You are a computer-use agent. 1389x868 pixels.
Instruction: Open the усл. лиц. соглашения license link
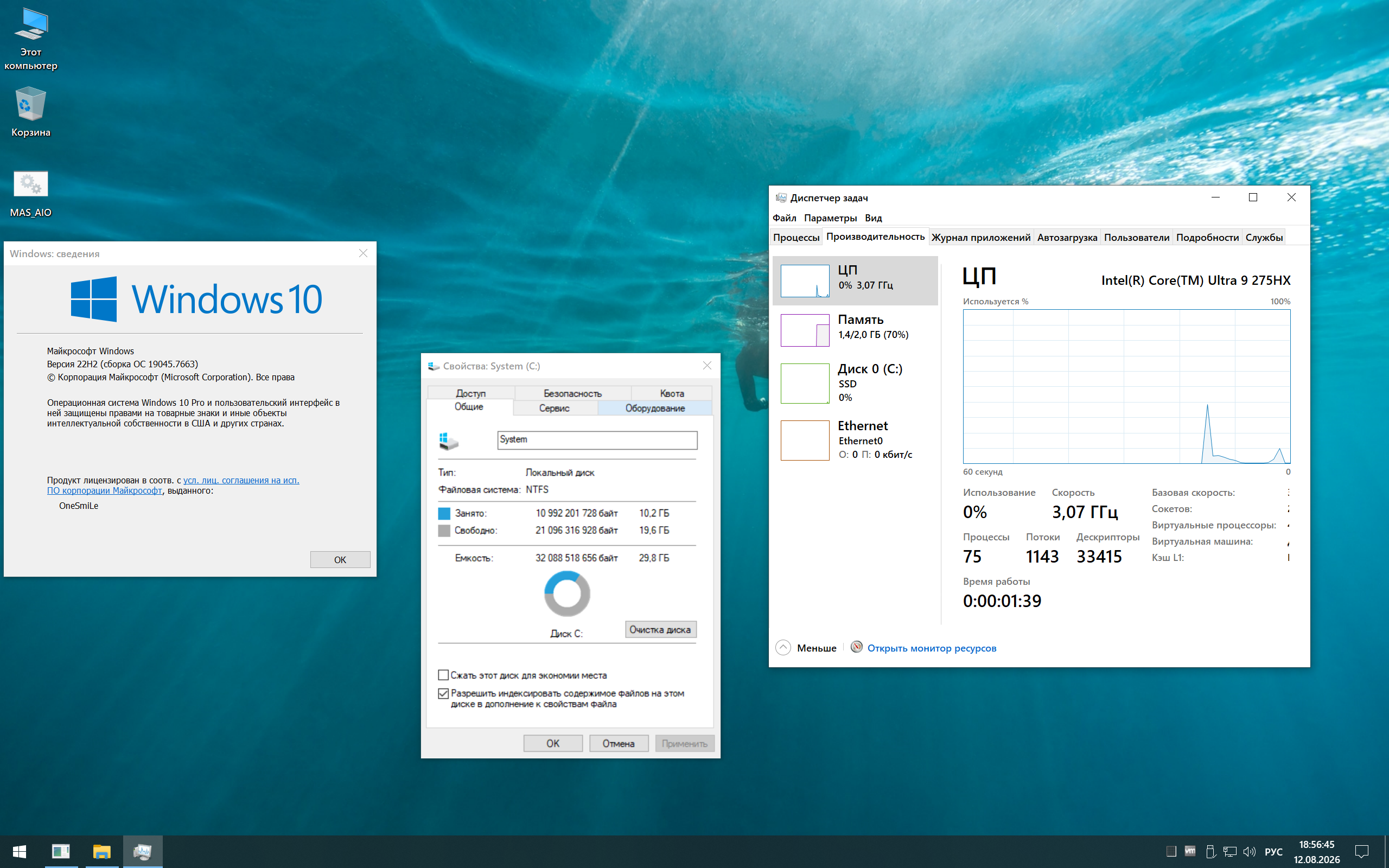[x=241, y=481]
